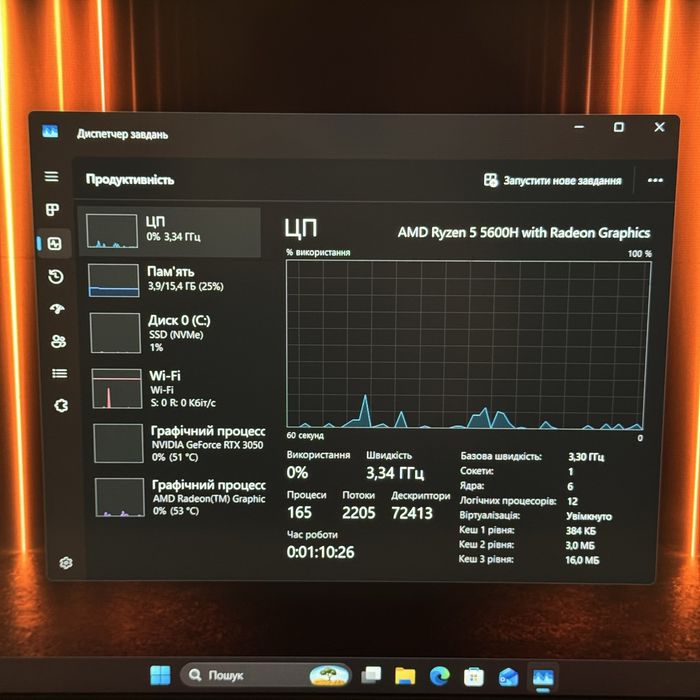Screen dimensions: 700x700
Task: Close the Task Manager window
Action: pyautogui.click(x=659, y=127)
